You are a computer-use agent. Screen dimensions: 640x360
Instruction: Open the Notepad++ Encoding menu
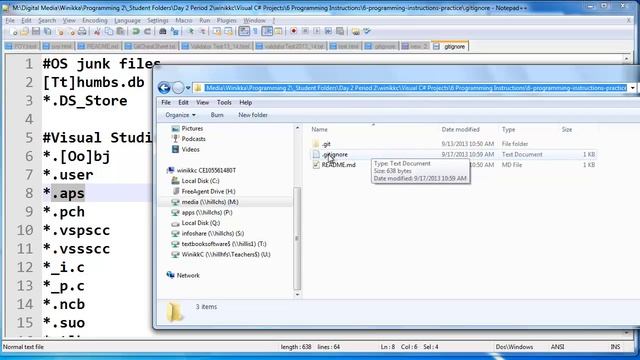tap(95, 20)
